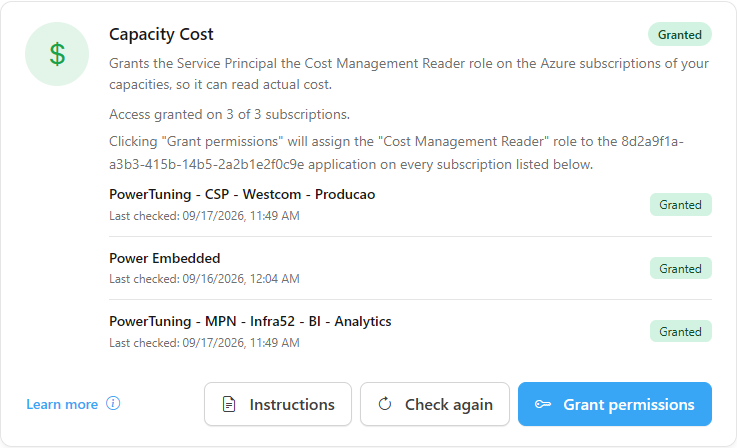Screen dimensions: 737x448
Task: Click the green dollar sign icon
Action: pyautogui.click(x=57, y=54)
